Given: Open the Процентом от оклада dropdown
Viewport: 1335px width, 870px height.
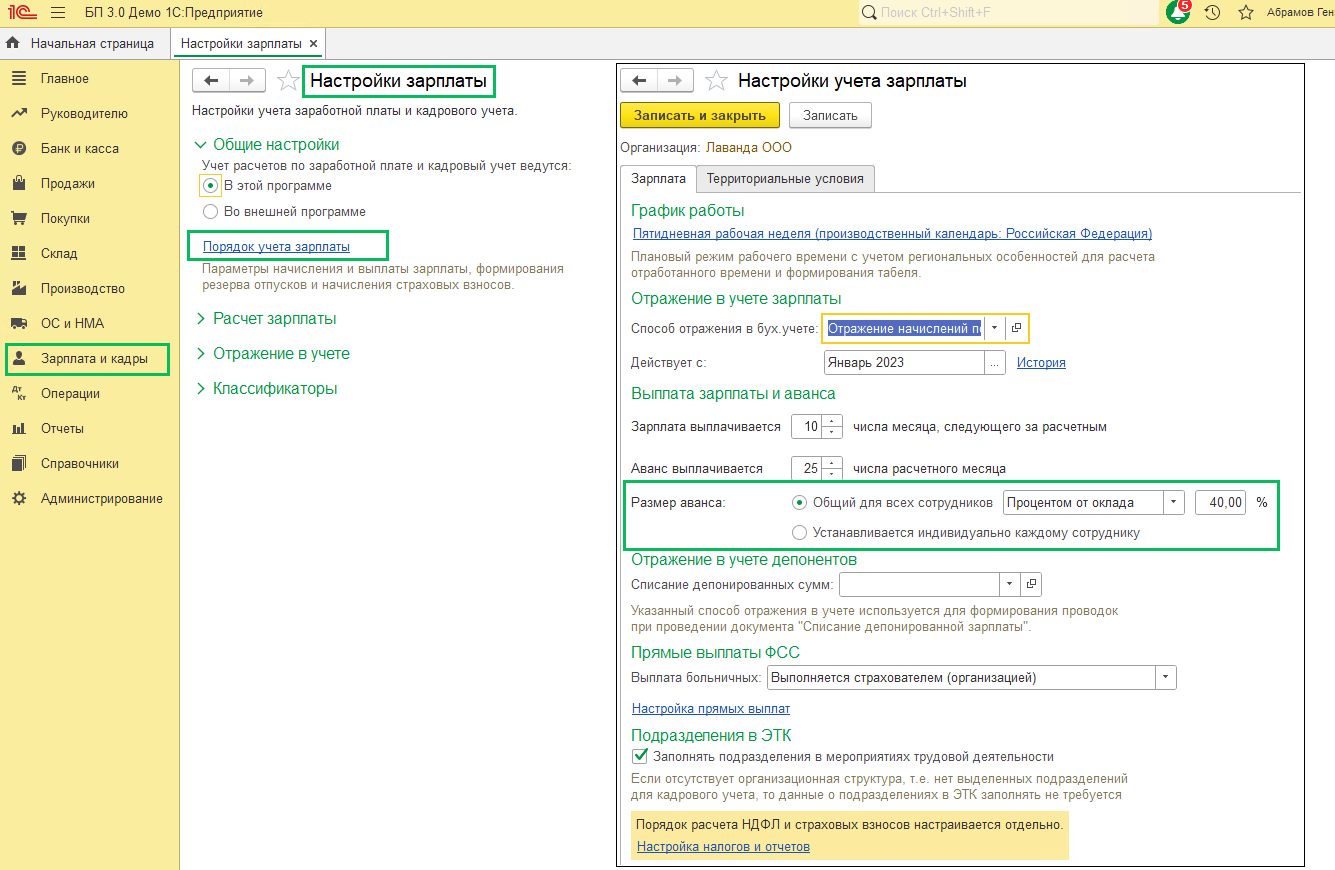Looking at the screenshot, I should pyautogui.click(x=1174, y=502).
